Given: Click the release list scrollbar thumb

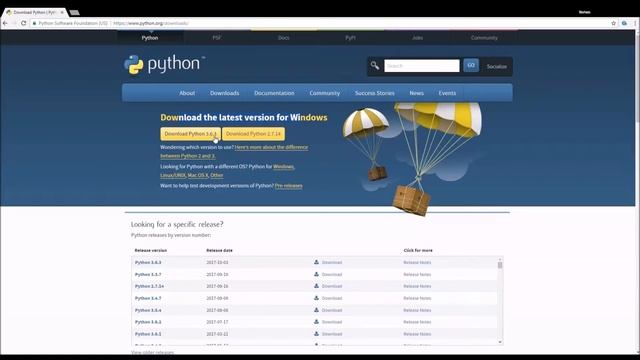Looking at the screenshot, I should [500, 265].
